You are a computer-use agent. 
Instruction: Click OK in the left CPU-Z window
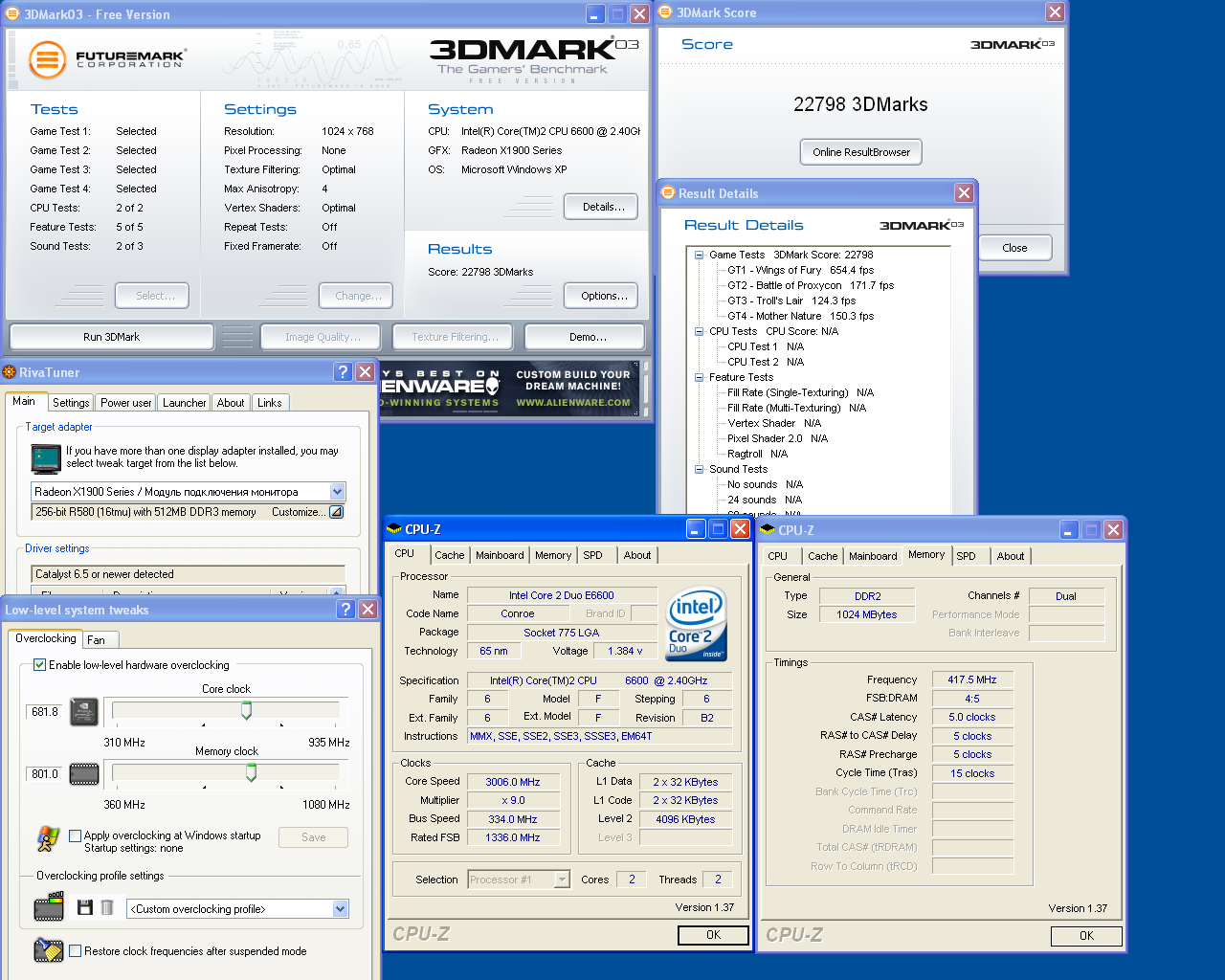click(x=713, y=935)
